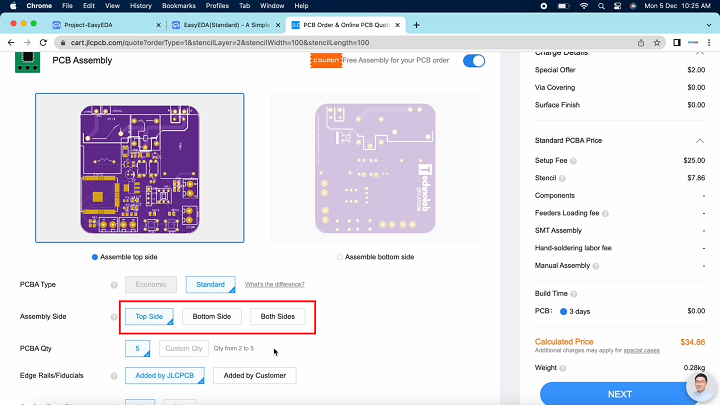Select Added by Customer option
The width and height of the screenshot is (720, 405).
tap(255, 376)
